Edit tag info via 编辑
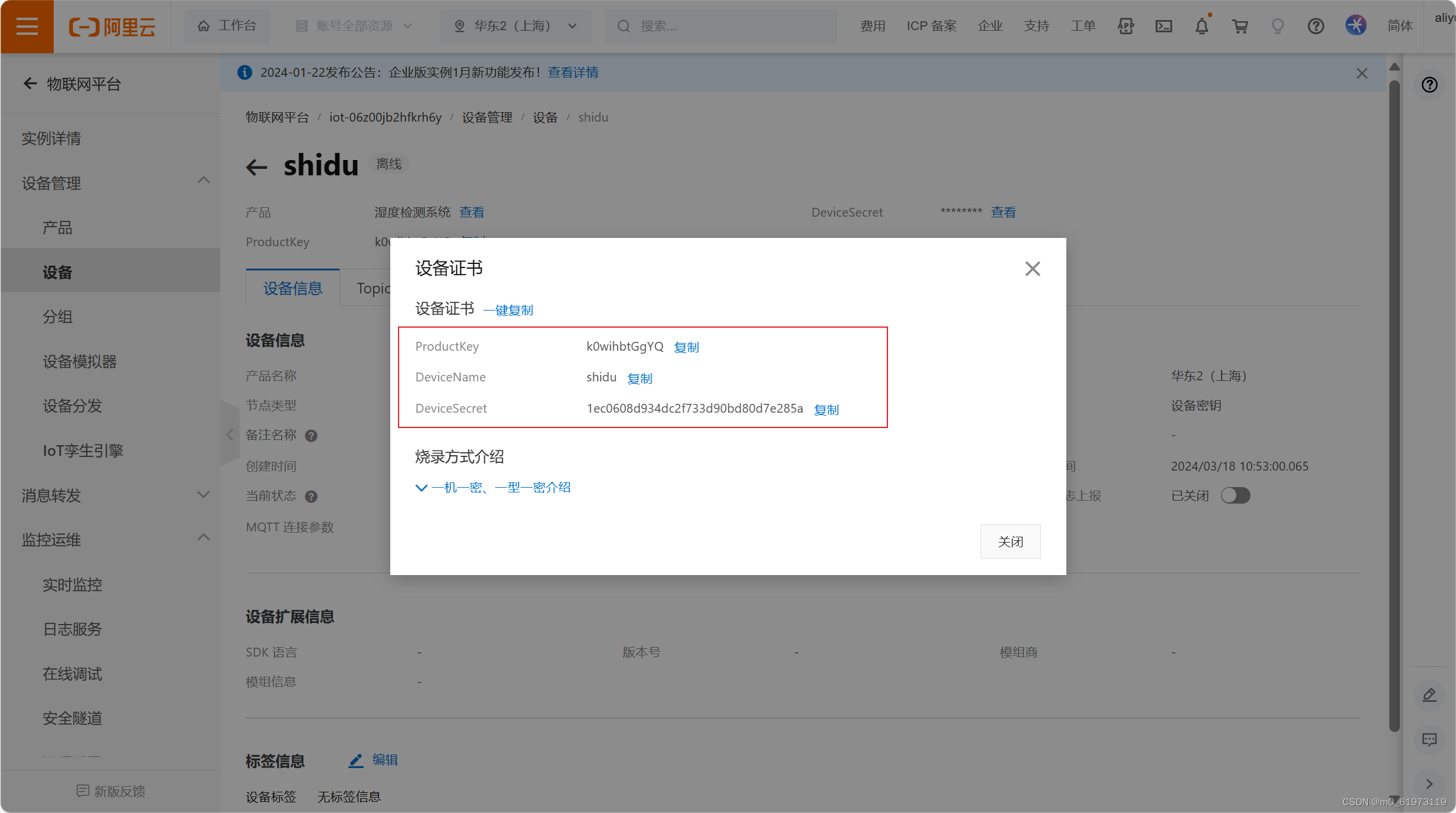The height and width of the screenshot is (813, 1456). tap(373, 760)
